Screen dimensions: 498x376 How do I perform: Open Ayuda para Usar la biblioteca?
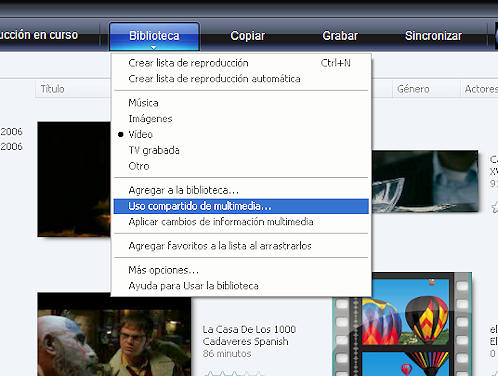[241, 286]
